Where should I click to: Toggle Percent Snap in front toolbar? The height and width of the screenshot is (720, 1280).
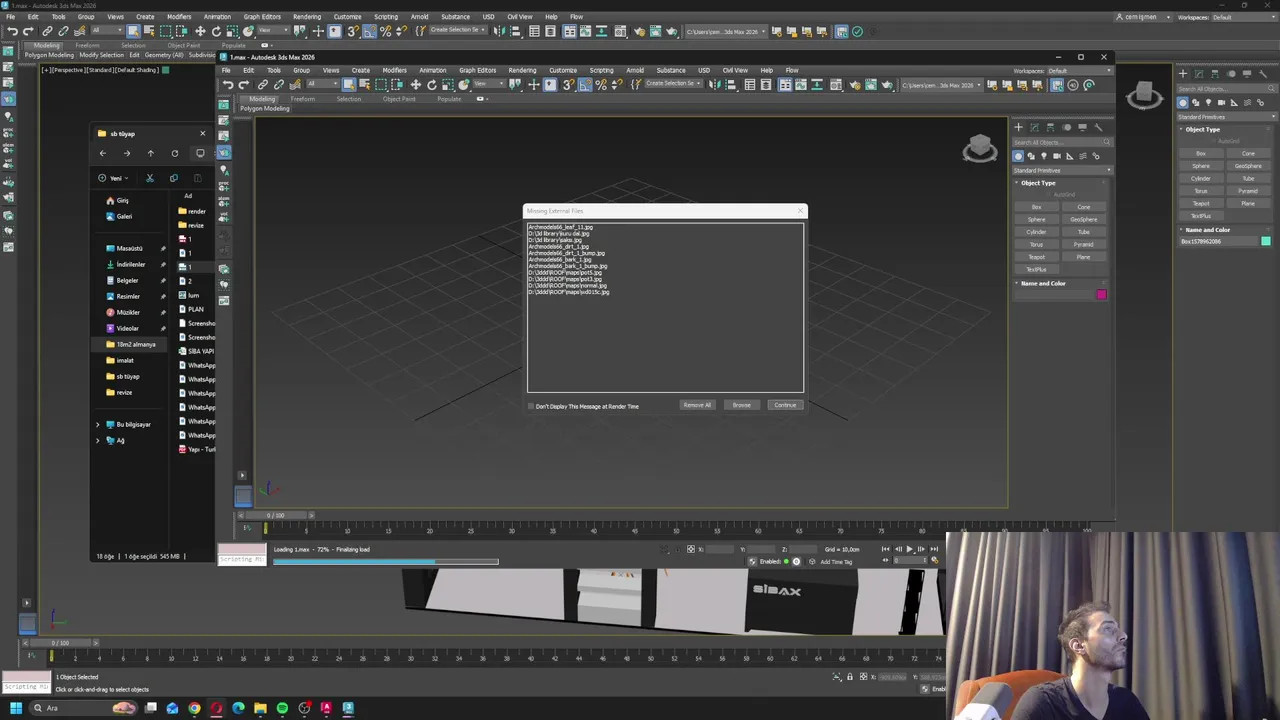click(600, 85)
